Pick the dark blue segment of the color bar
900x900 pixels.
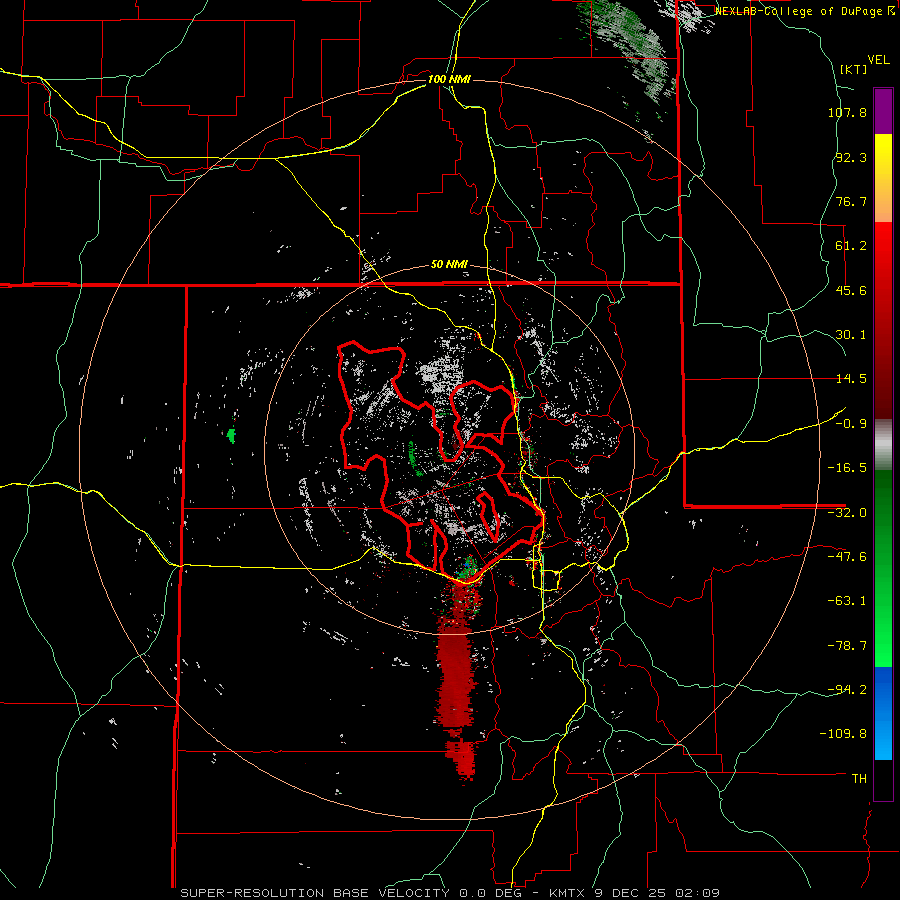coord(883,689)
